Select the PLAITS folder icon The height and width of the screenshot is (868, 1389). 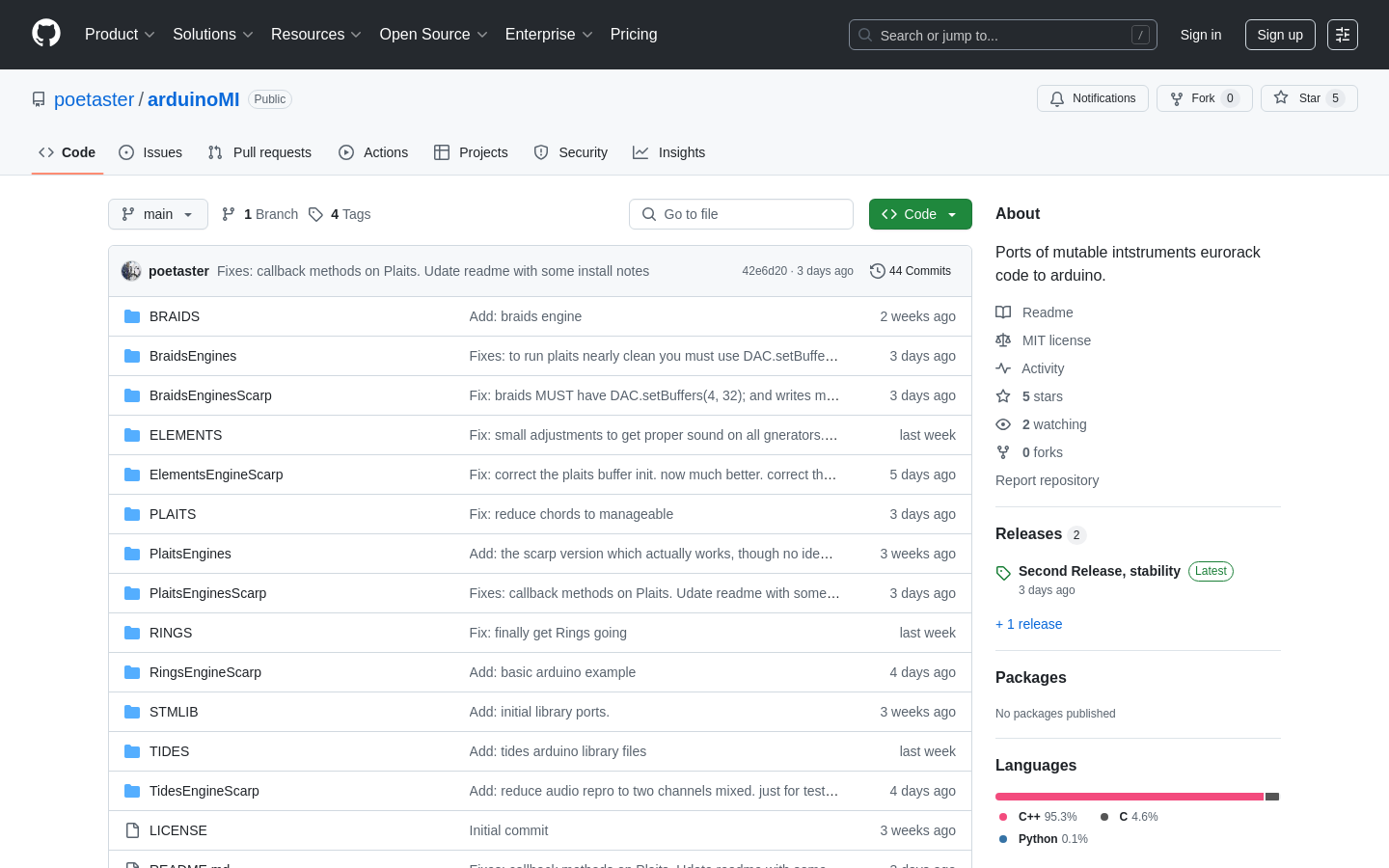[132, 514]
